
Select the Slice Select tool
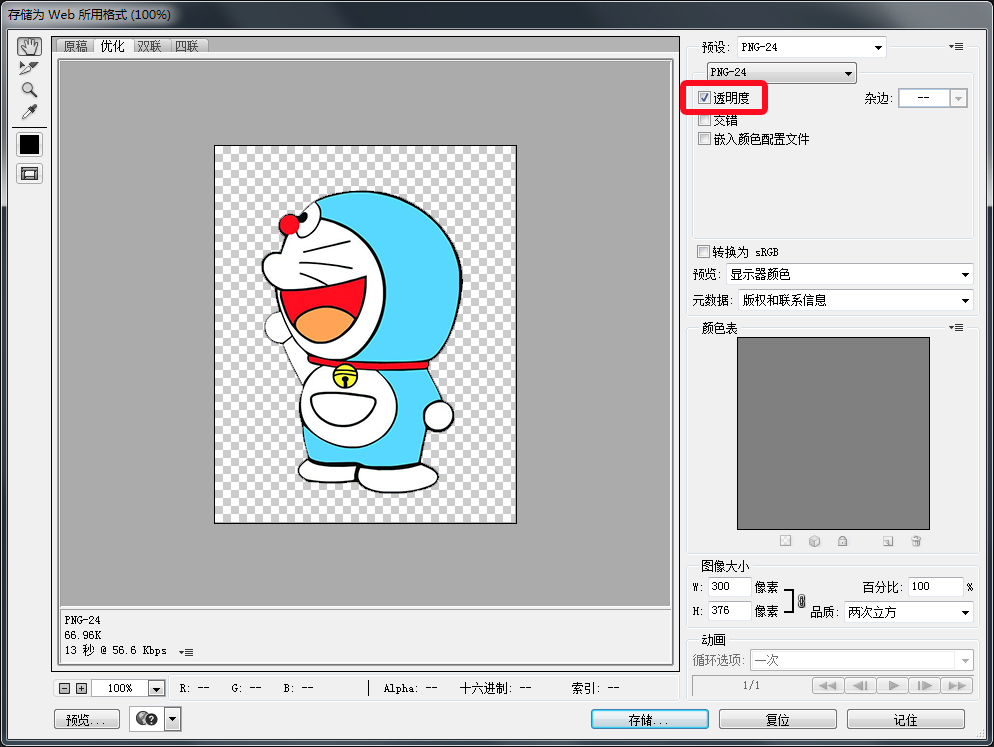pyautogui.click(x=29, y=68)
